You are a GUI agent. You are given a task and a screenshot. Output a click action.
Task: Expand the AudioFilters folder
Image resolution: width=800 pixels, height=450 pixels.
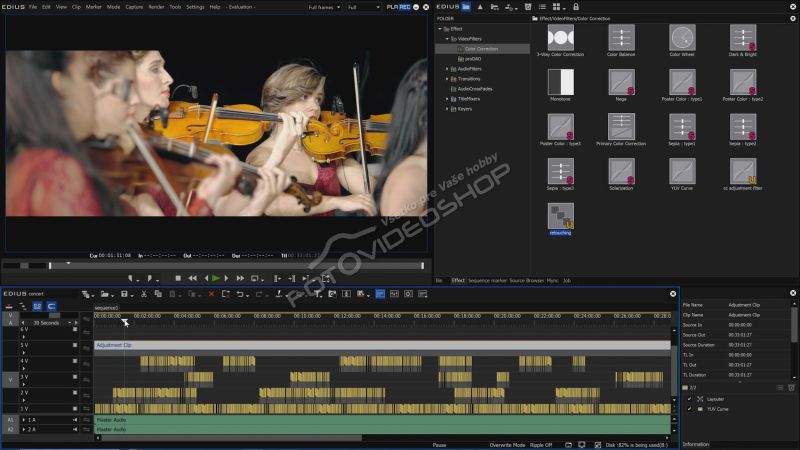[447, 69]
